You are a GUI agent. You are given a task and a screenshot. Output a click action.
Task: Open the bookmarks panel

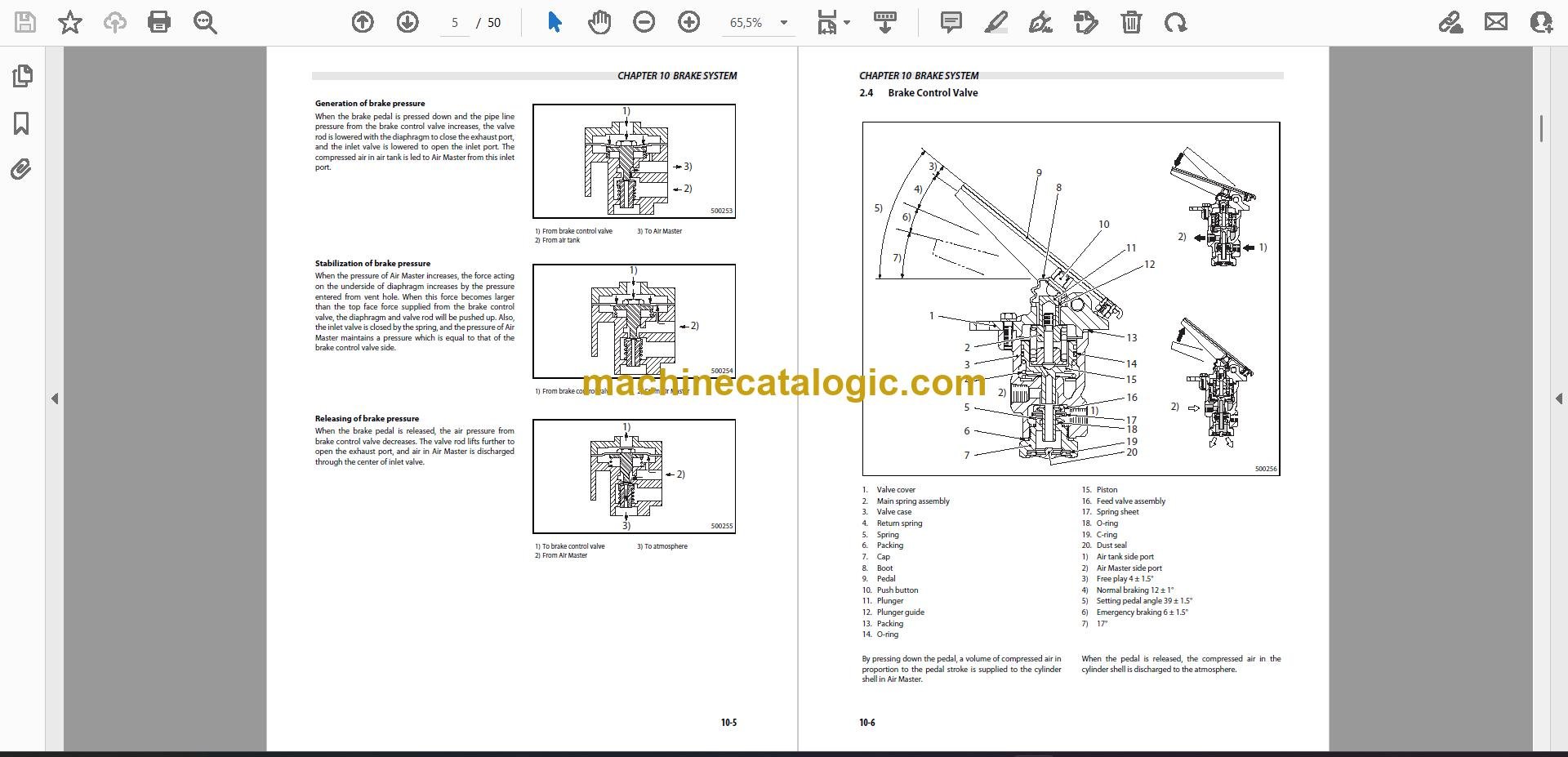22,123
